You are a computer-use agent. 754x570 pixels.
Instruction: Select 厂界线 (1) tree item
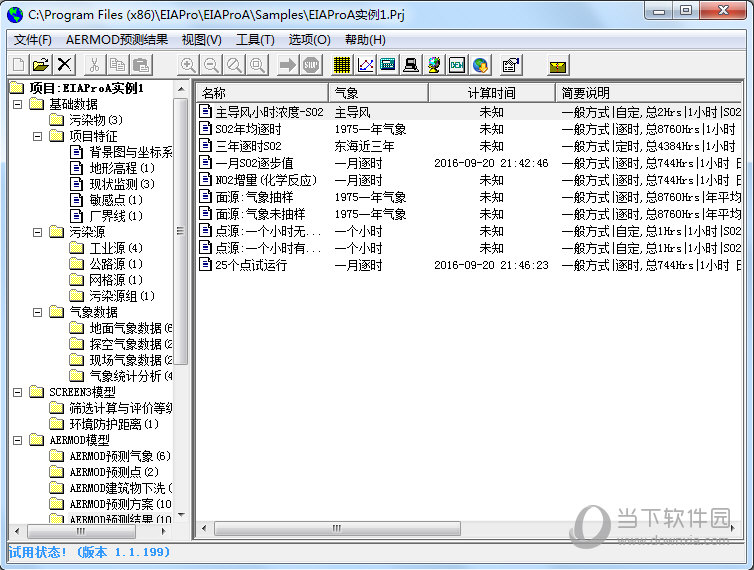[x=116, y=215]
